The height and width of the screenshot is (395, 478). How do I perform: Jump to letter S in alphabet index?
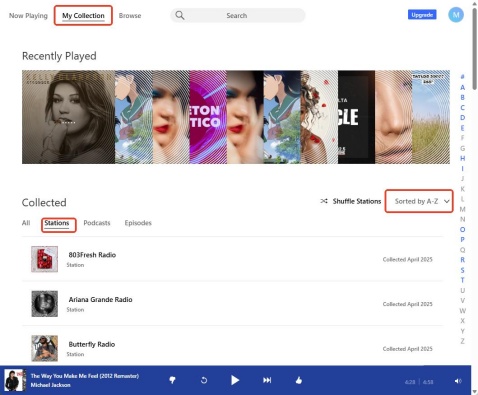click(x=462, y=270)
